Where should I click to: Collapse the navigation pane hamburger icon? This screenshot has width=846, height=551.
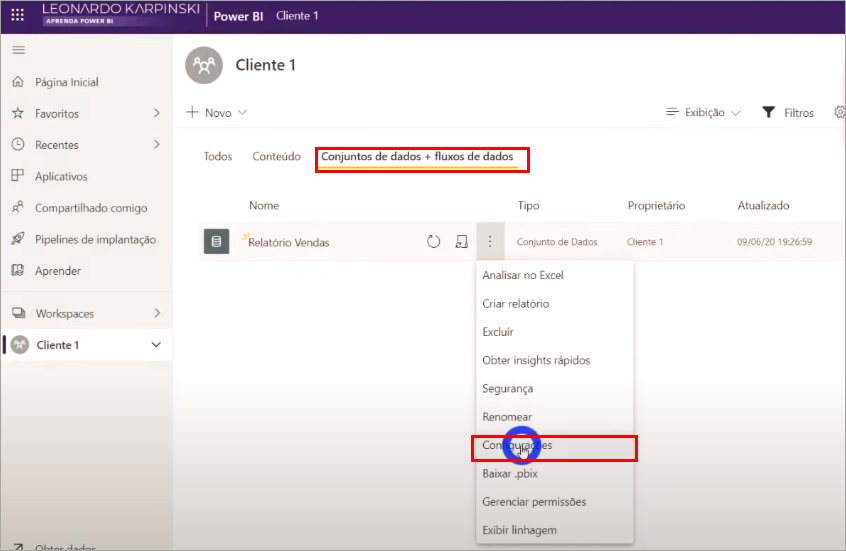pyautogui.click(x=18, y=50)
